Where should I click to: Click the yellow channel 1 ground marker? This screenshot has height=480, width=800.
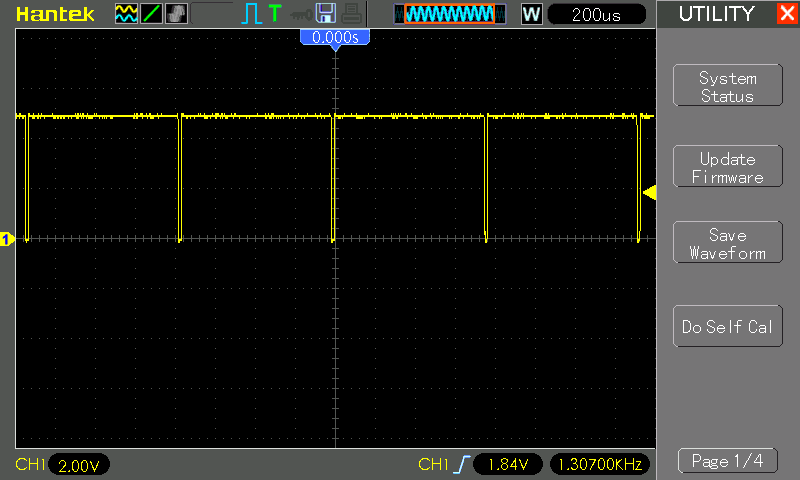(x=7, y=239)
